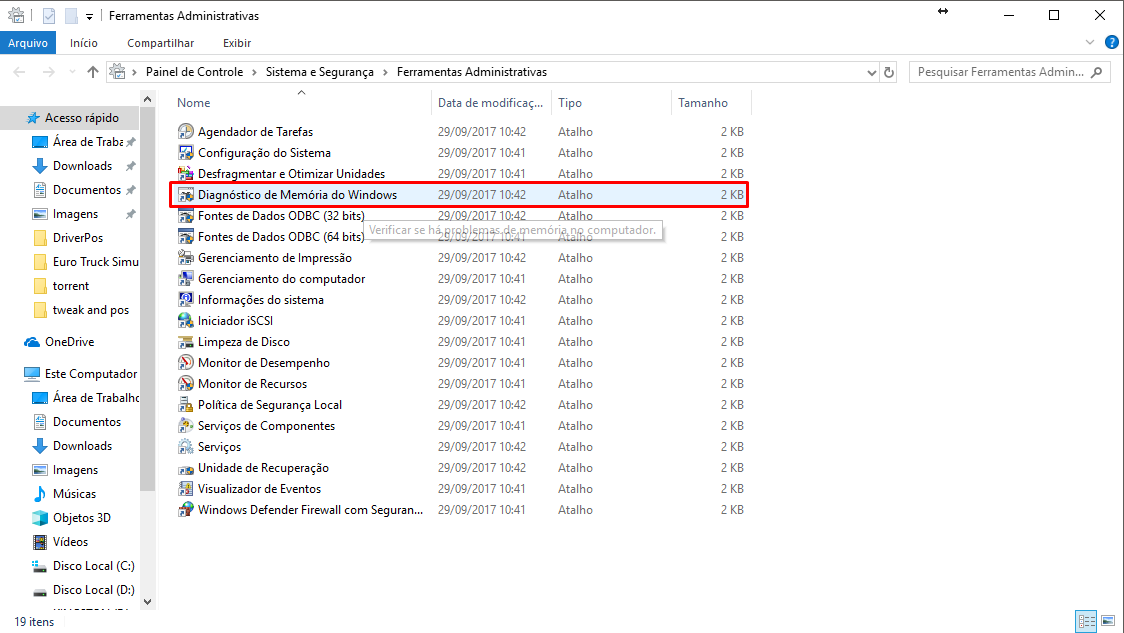1124x633 pixels.
Task: Sort by the Data de modificação column
Action: pos(491,103)
